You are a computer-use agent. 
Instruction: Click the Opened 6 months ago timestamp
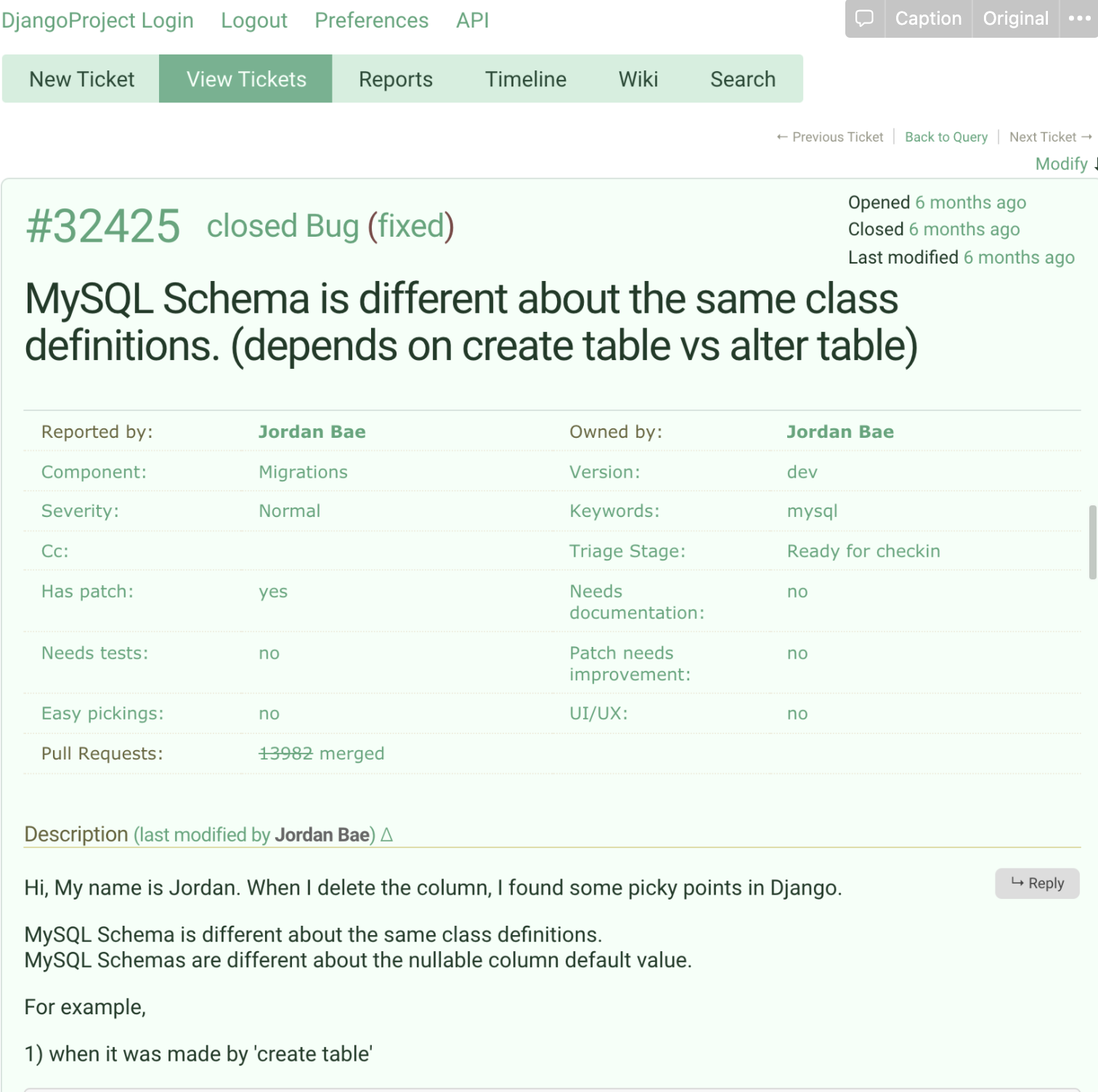point(970,203)
